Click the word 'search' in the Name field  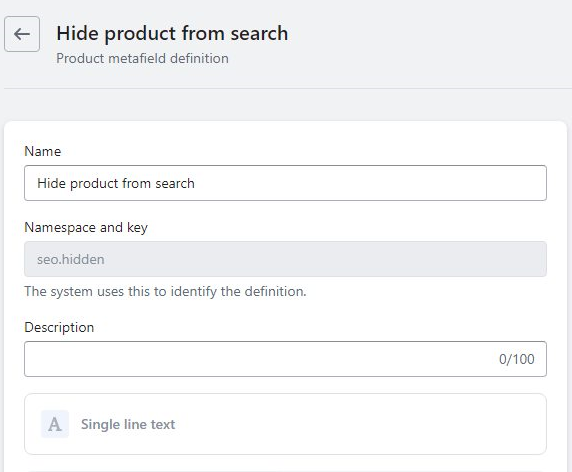[175, 183]
